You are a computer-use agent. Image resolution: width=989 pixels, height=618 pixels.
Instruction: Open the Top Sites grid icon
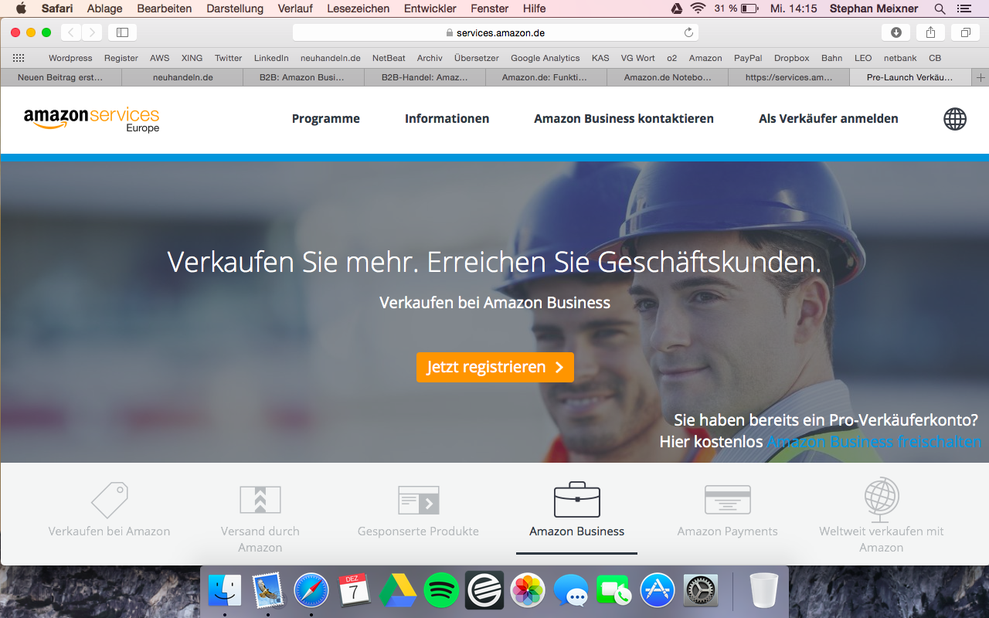click(x=18, y=58)
